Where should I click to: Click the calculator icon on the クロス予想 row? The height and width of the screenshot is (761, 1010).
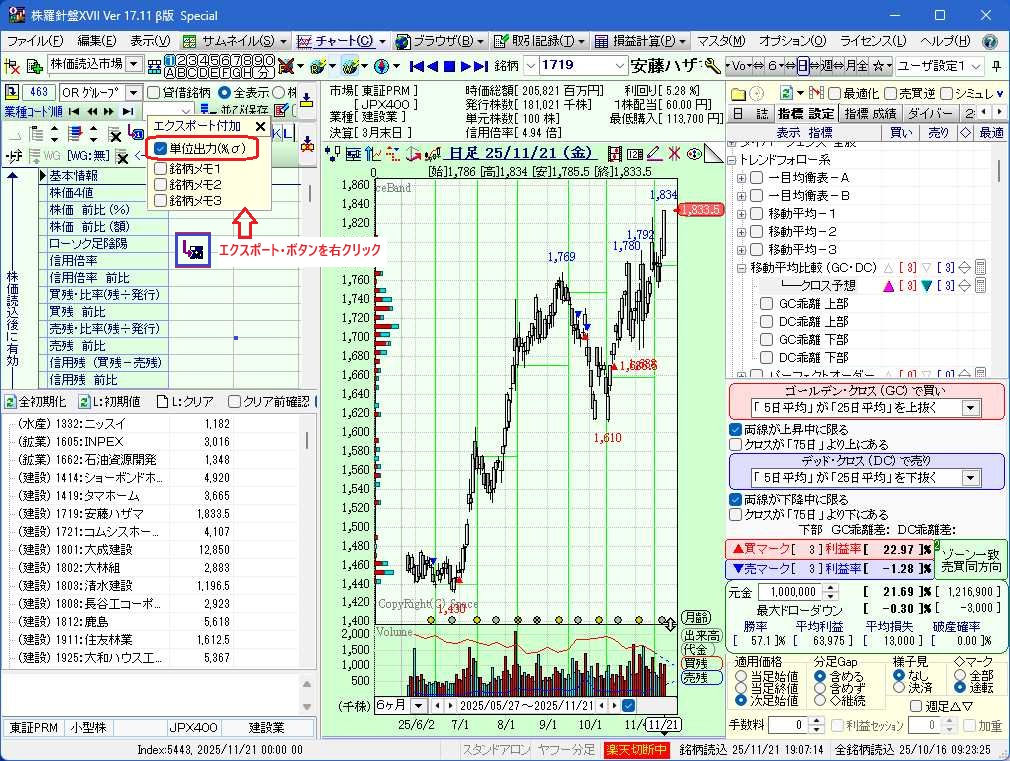pos(980,285)
